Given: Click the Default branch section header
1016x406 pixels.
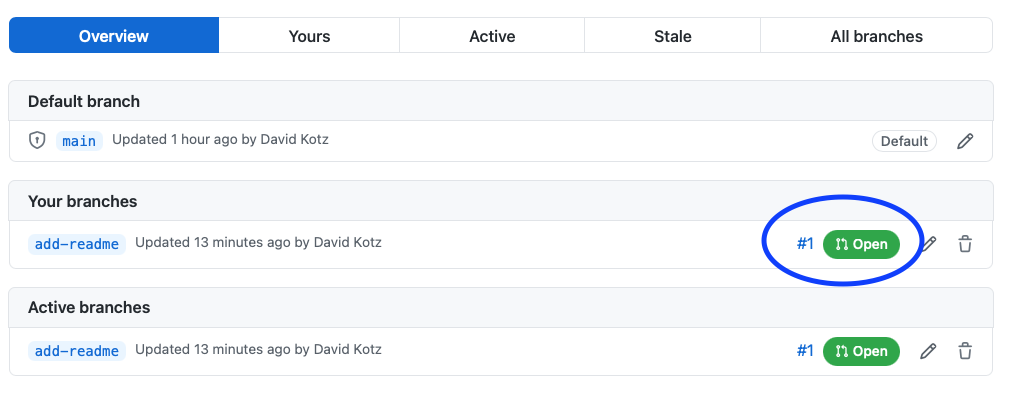Looking at the screenshot, I should pos(84,101).
